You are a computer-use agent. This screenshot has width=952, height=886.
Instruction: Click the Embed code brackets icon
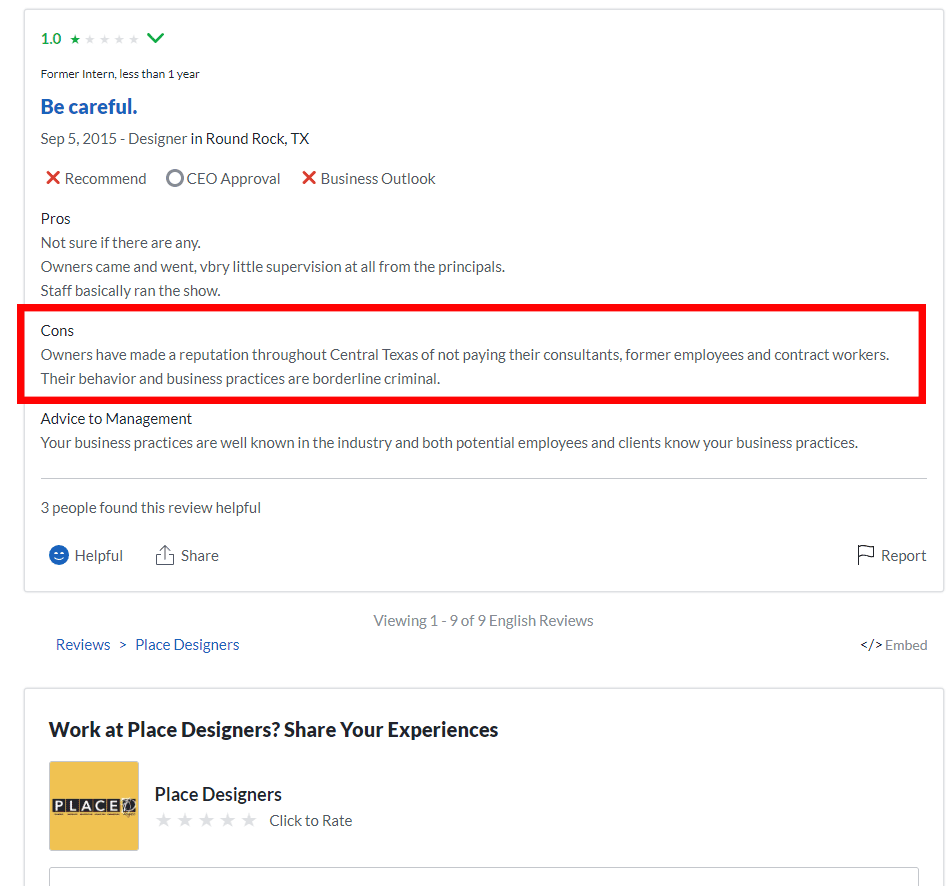(x=870, y=645)
